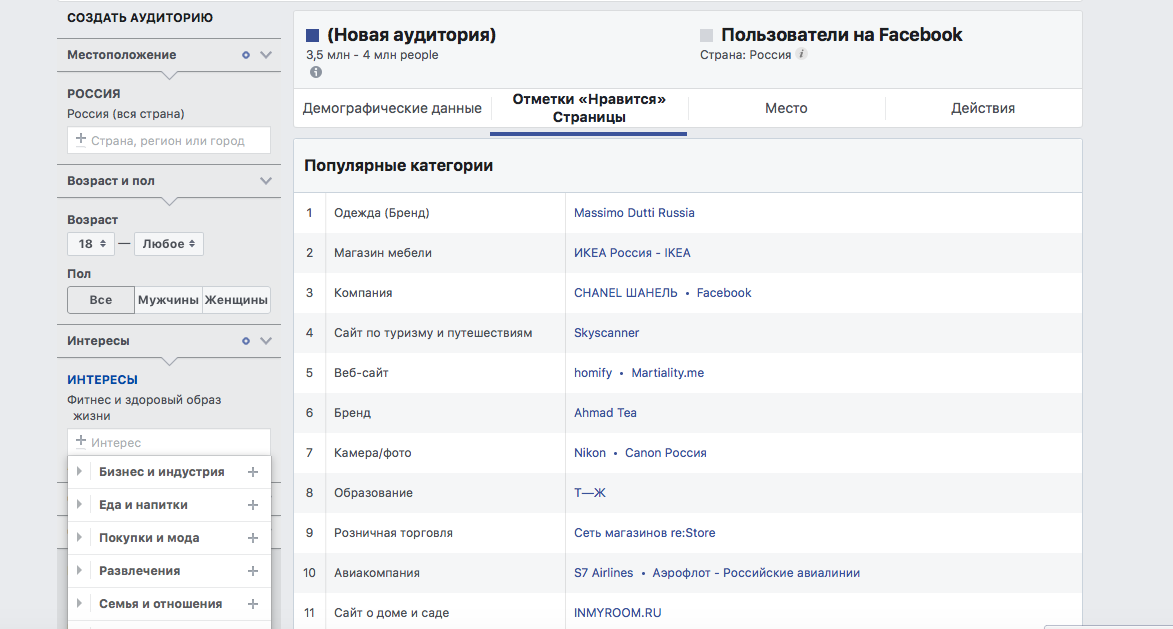Click the Россия (вся страна) location entry
The height and width of the screenshot is (629, 1173).
tap(126, 114)
